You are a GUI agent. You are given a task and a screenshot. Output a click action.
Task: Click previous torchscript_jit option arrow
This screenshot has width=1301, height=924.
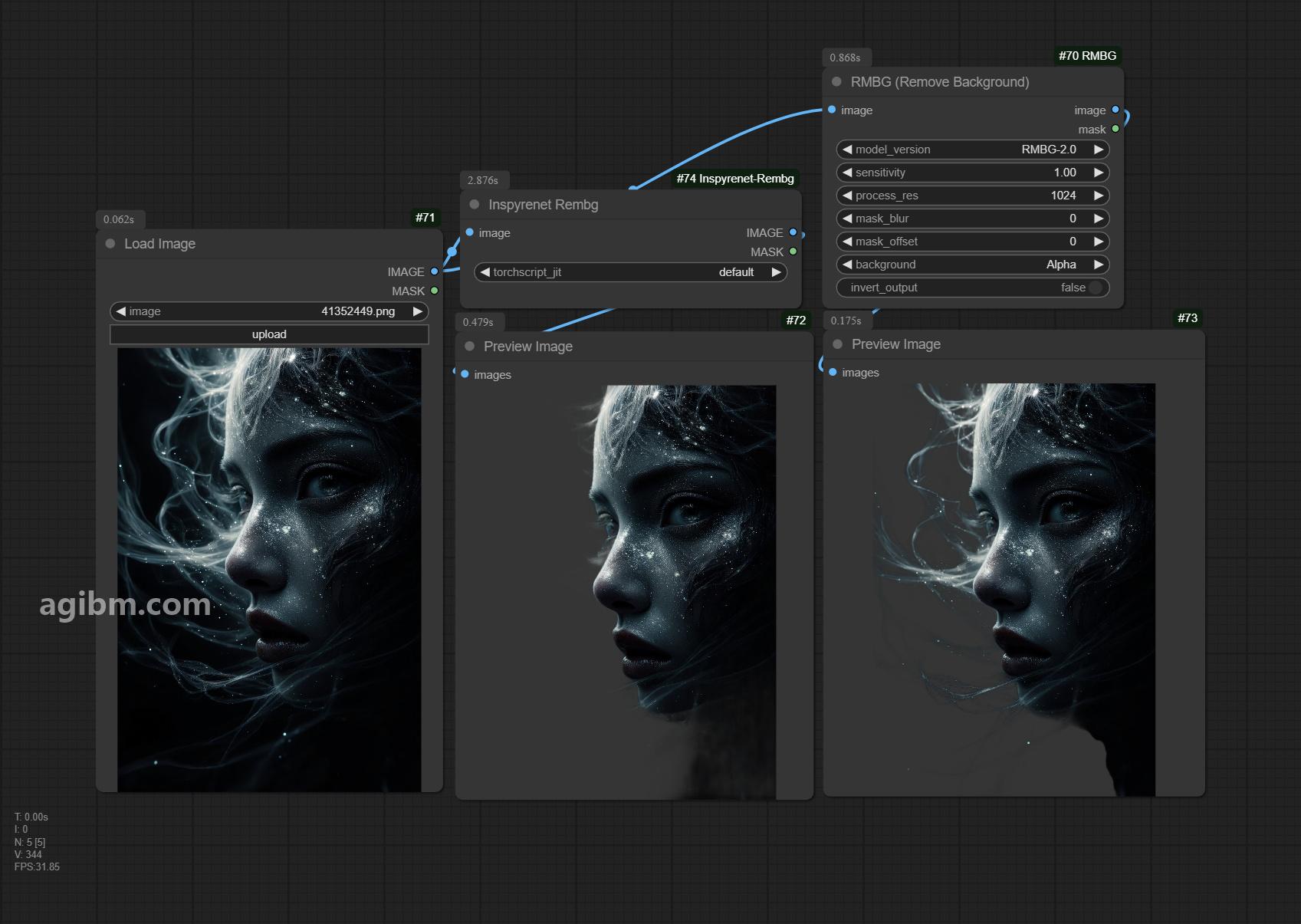(x=485, y=272)
